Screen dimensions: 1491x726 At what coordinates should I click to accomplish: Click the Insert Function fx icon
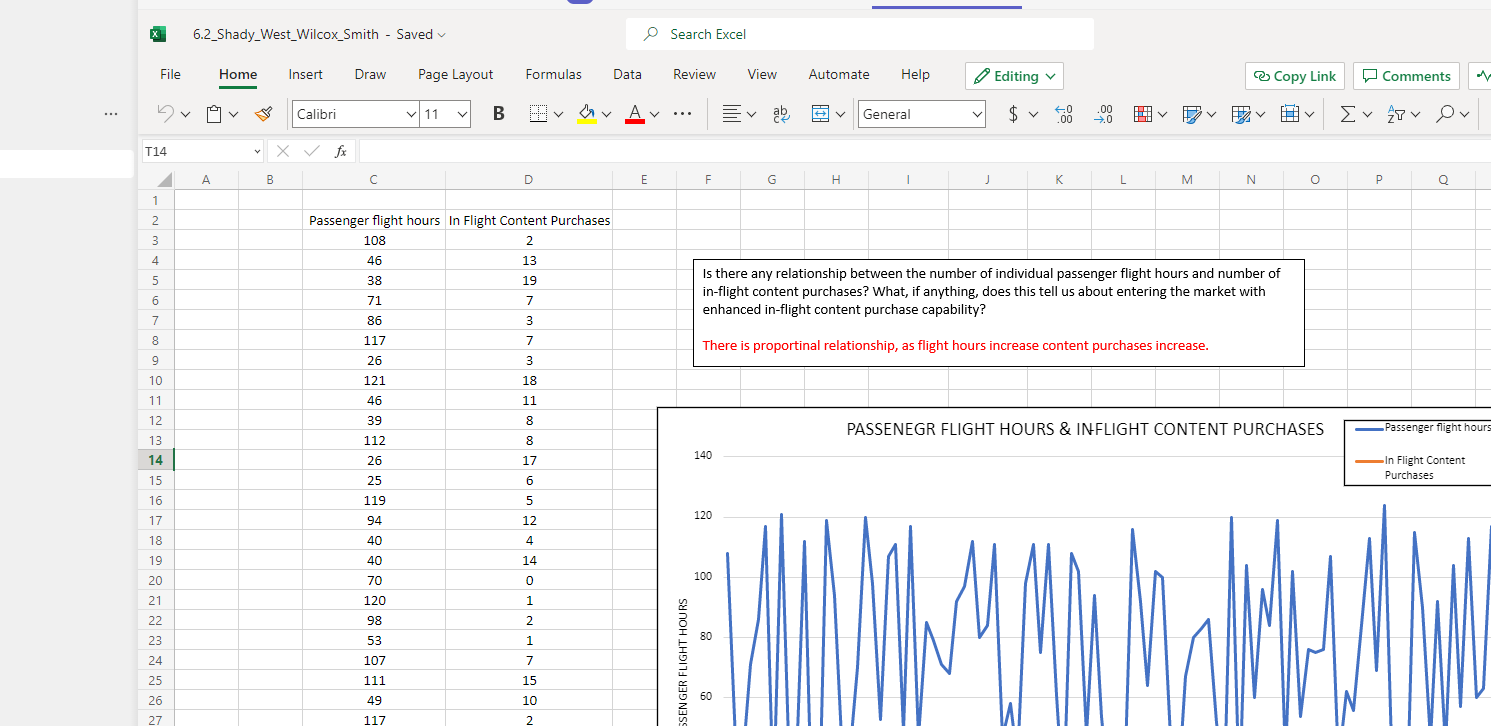(341, 151)
